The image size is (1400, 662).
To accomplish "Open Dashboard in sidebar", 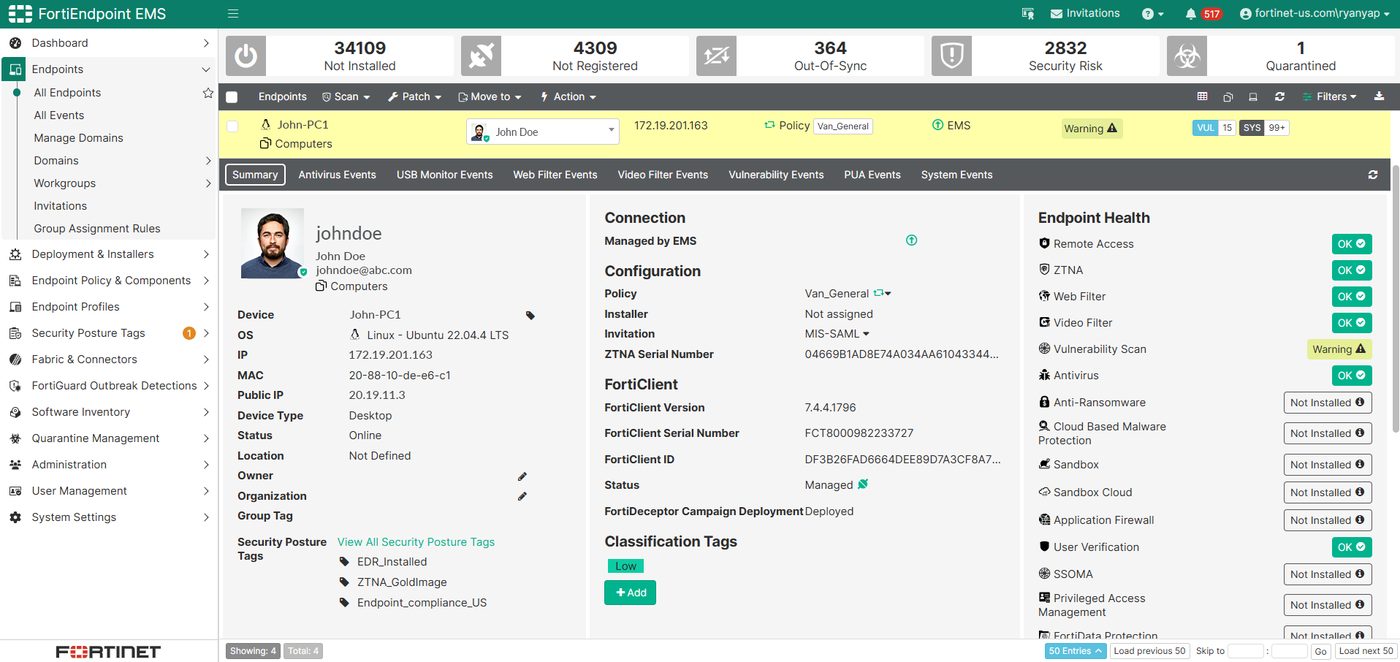I will click(x=109, y=43).
